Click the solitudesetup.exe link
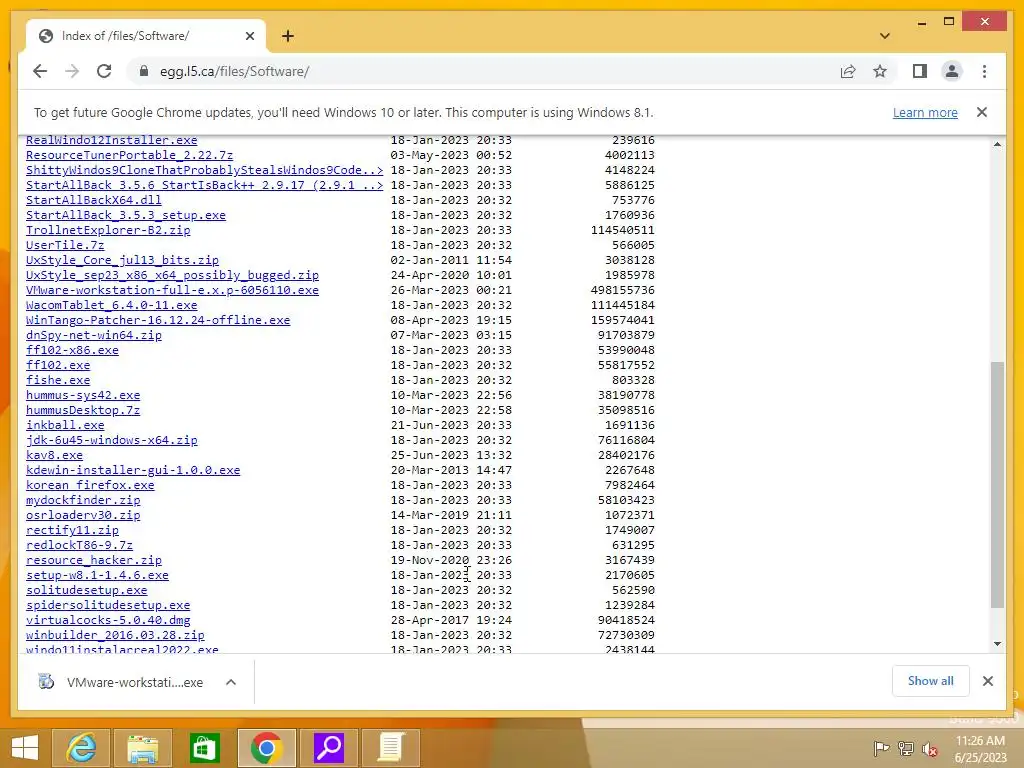This screenshot has width=1024, height=768. [86, 590]
